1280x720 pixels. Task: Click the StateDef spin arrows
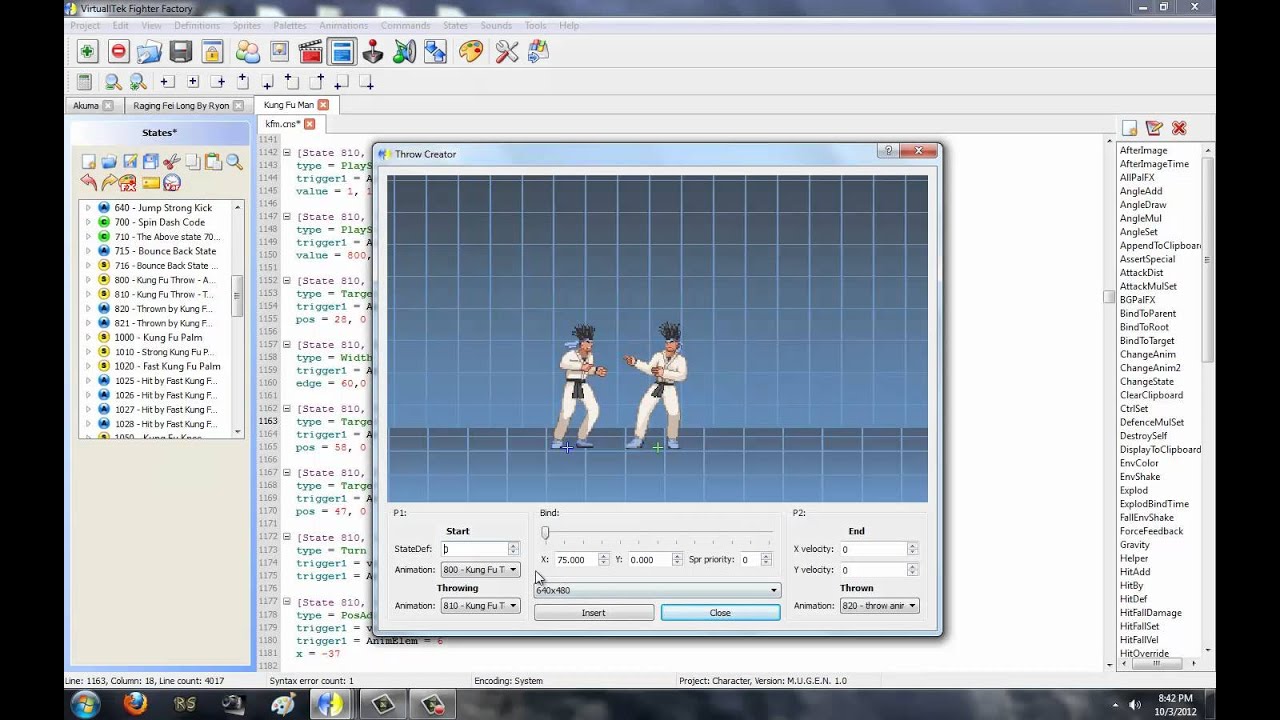click(513, 549)
